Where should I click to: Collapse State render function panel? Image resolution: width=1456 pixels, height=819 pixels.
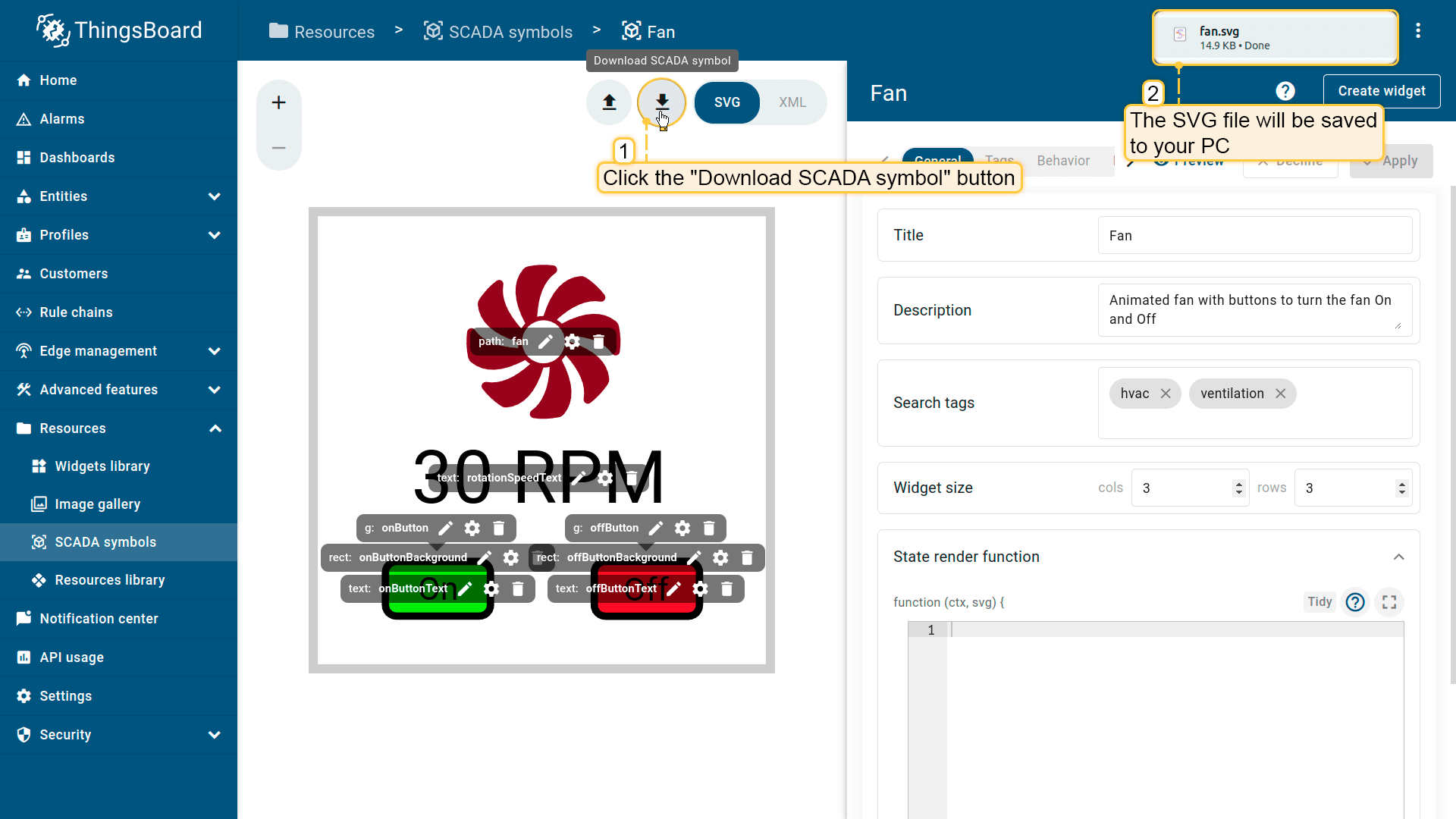click(x=1398, y=557)
